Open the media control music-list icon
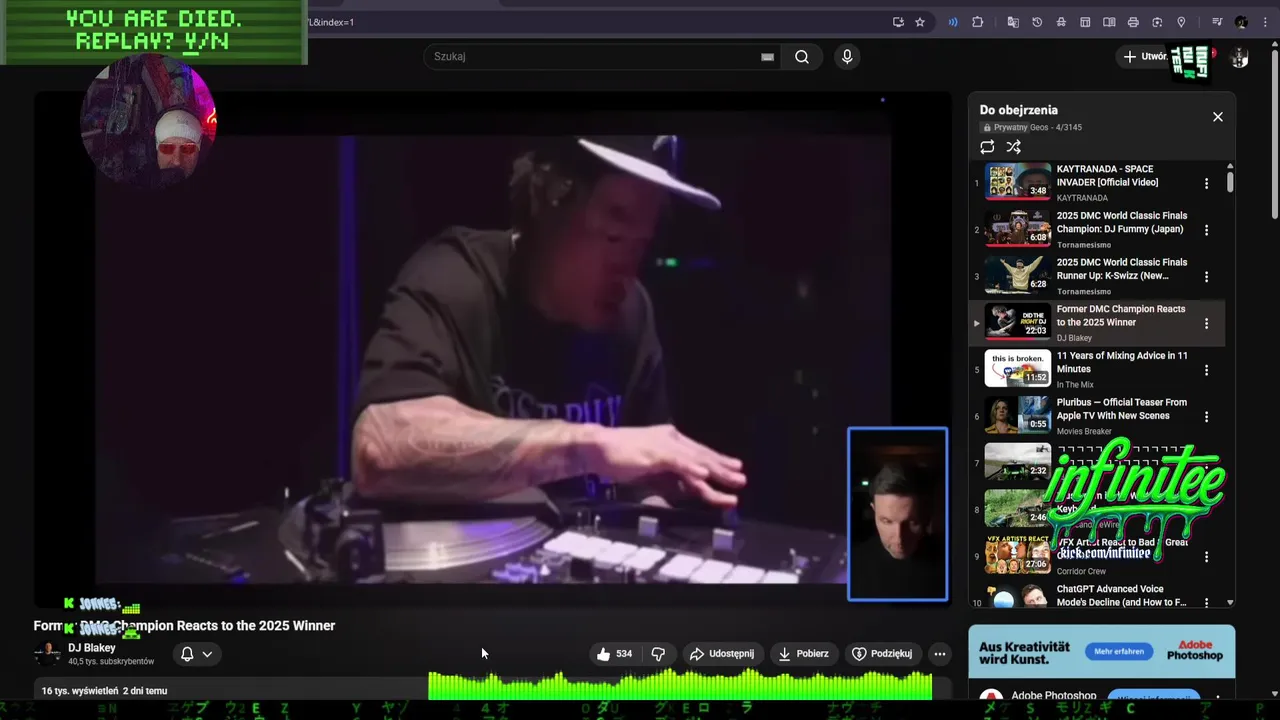Image resolution: width=1280 pixels, height=720 pixels. click(x=1217, y=22)
